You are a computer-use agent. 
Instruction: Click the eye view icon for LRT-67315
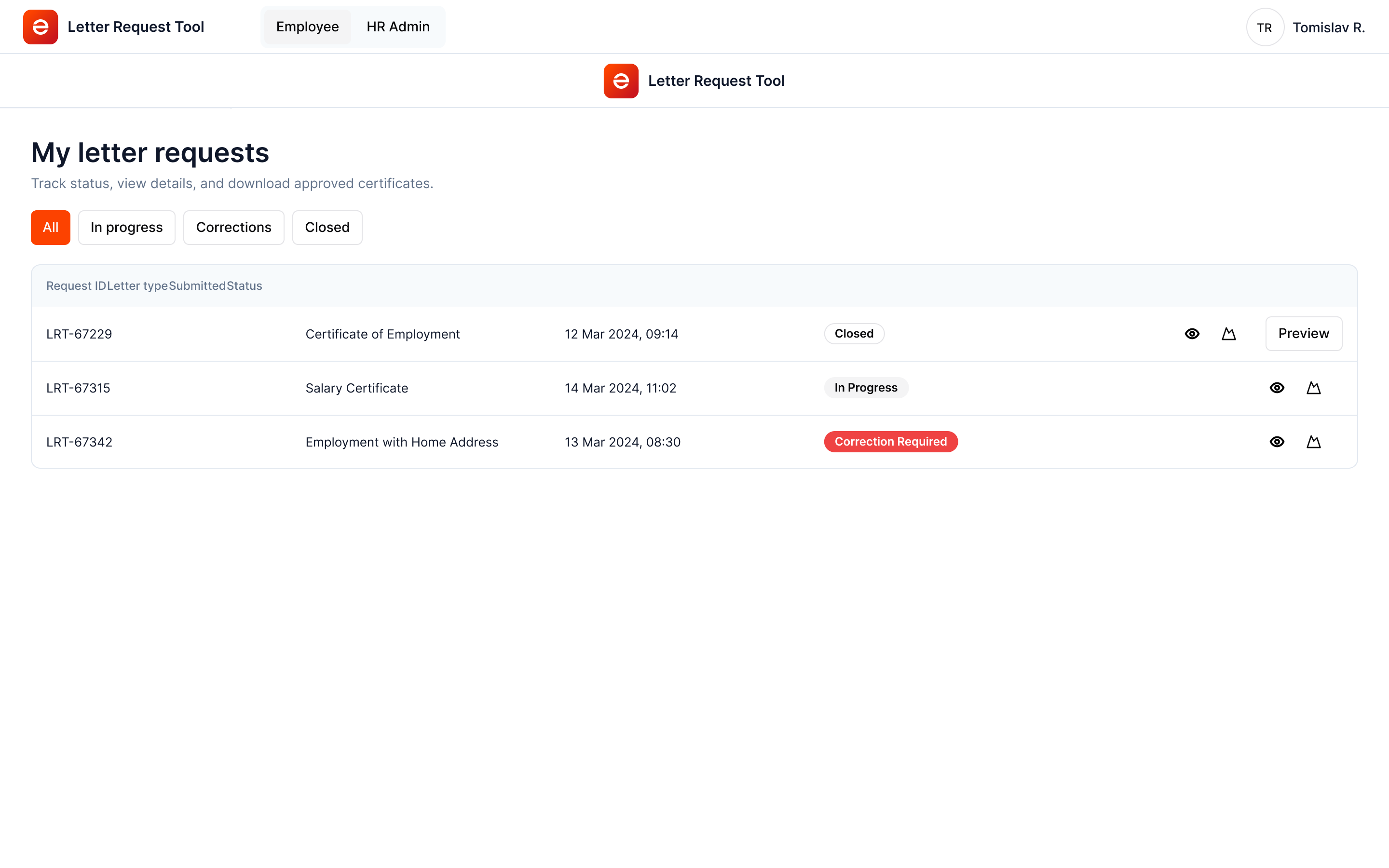coord(1277,388)
